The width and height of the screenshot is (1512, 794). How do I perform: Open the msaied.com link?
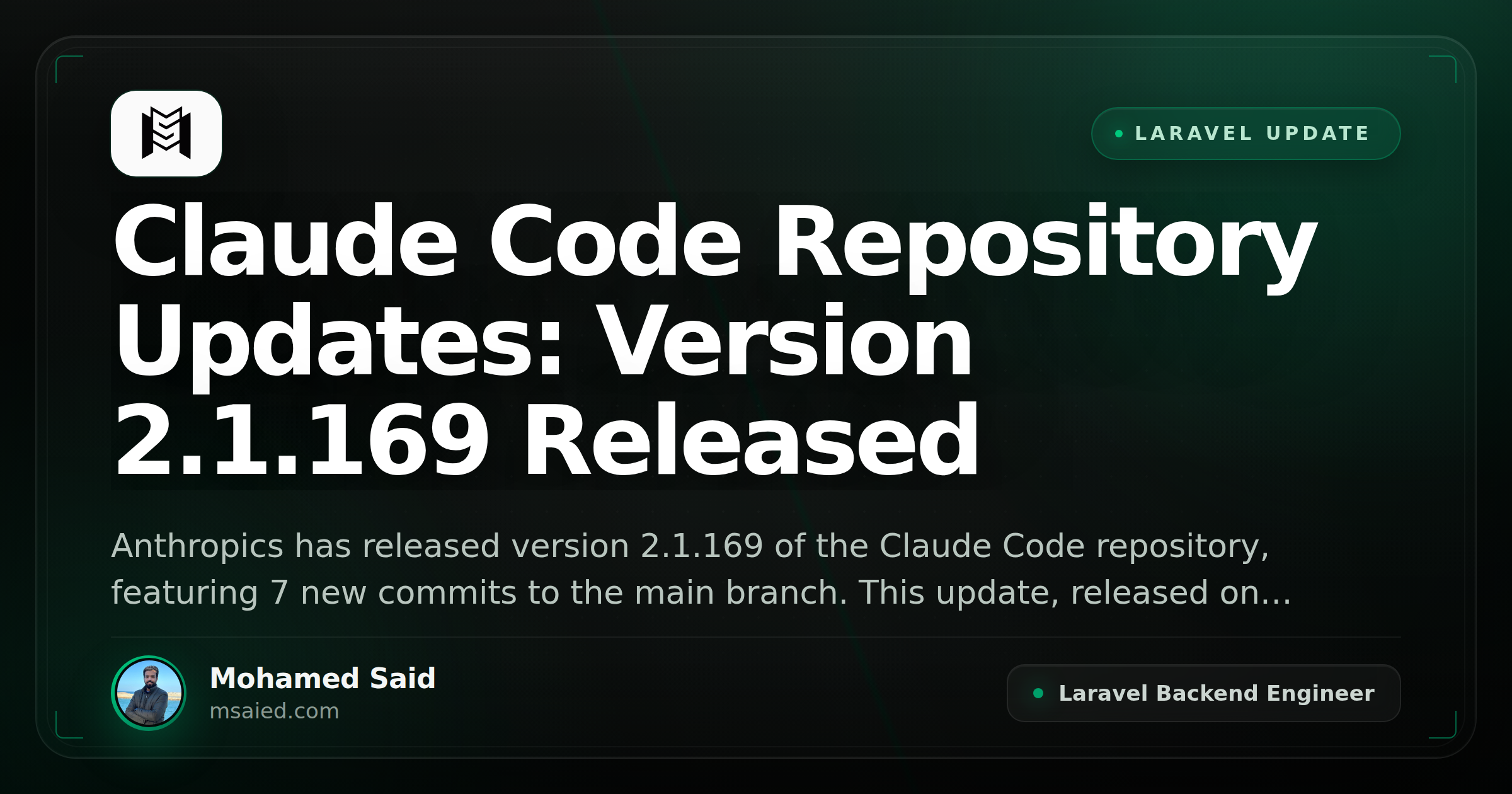274,711
